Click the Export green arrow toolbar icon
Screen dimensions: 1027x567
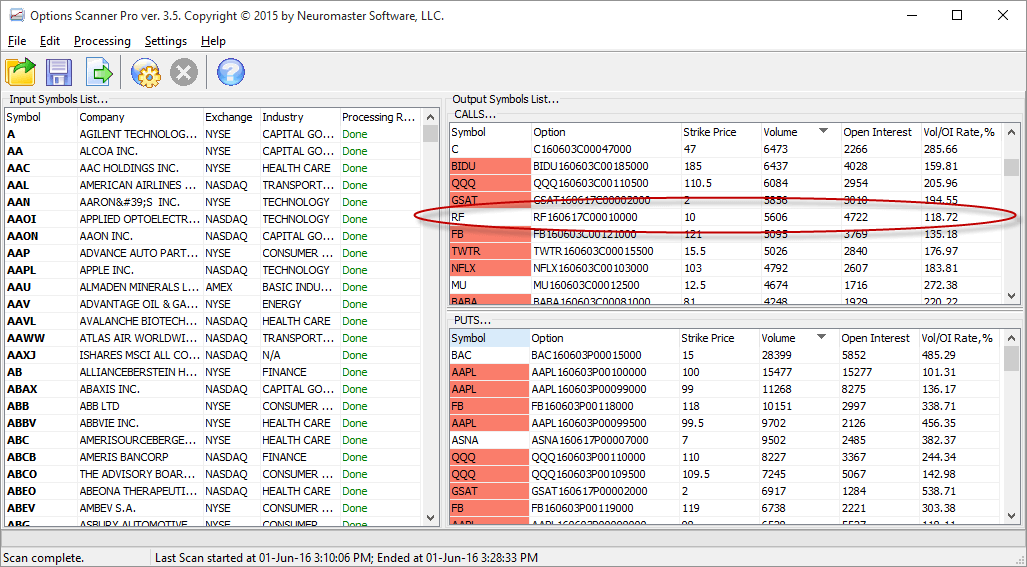pos(99,71)
